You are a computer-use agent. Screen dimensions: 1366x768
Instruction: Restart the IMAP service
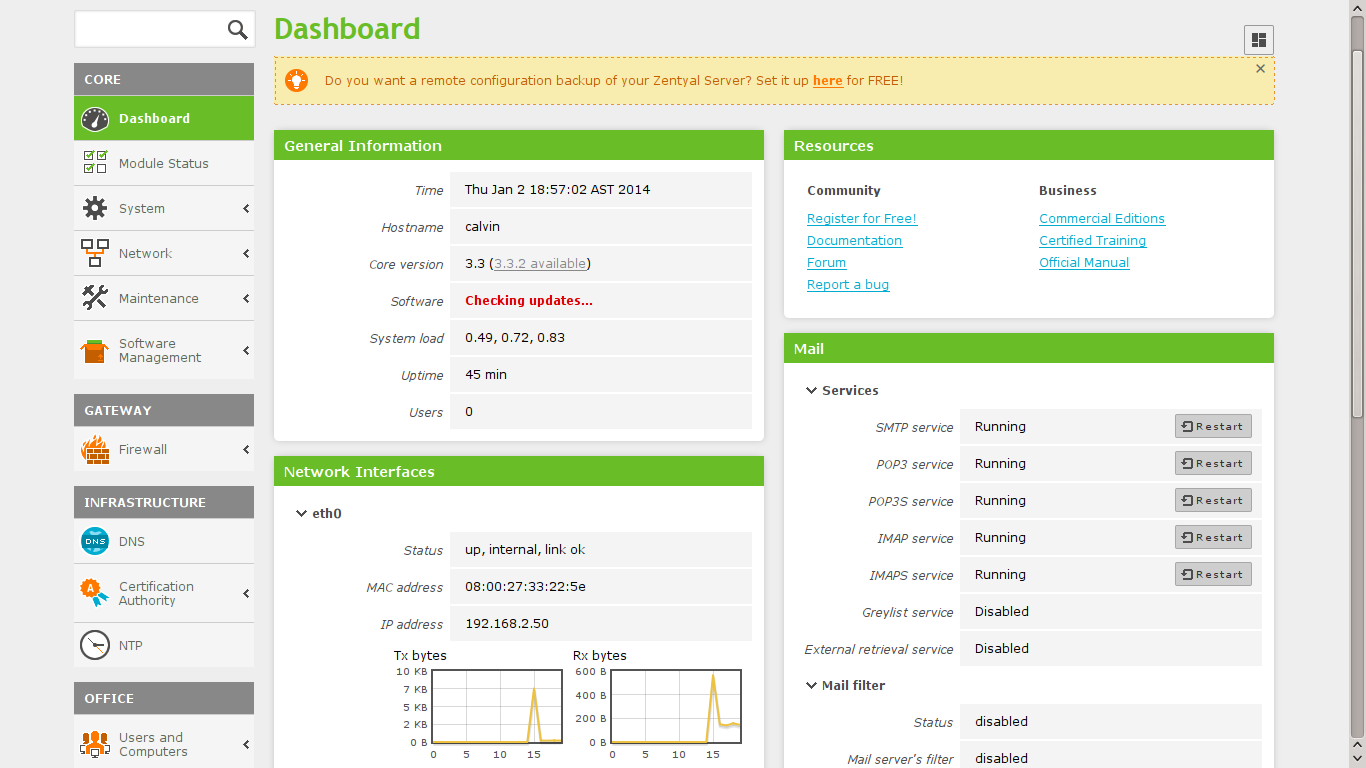1213,538
